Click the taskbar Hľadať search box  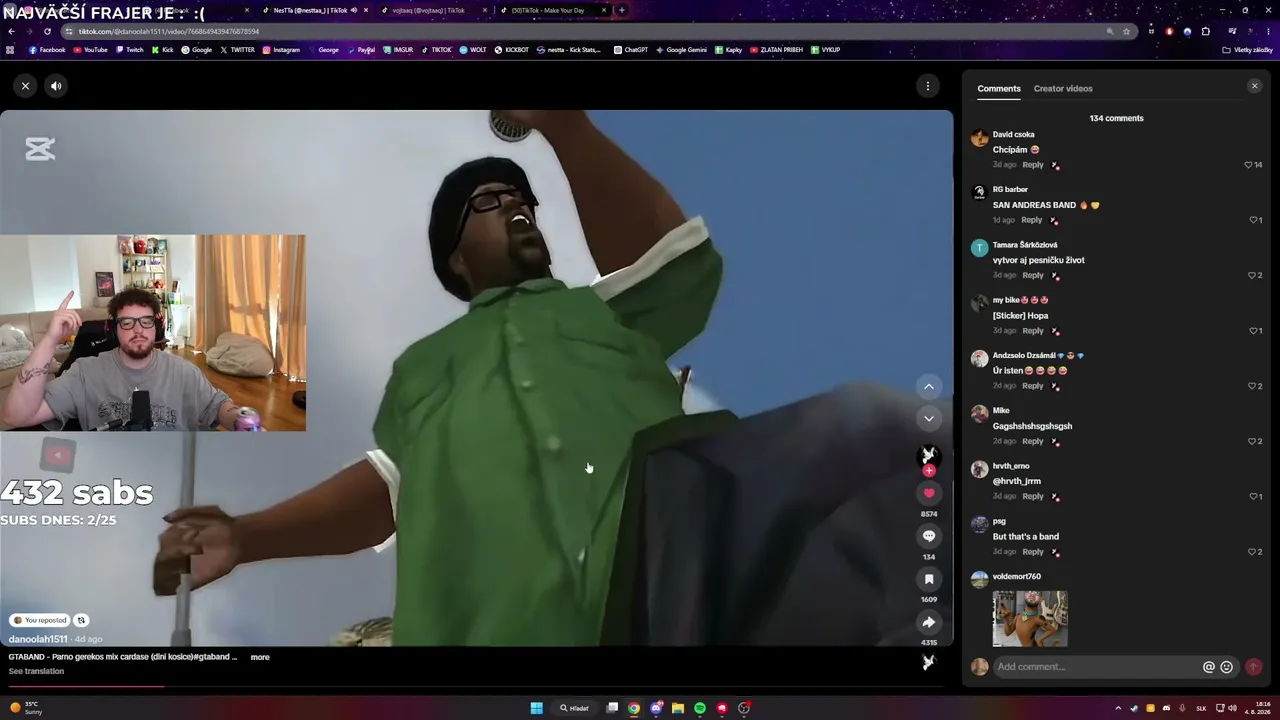[x=574, y=708]
